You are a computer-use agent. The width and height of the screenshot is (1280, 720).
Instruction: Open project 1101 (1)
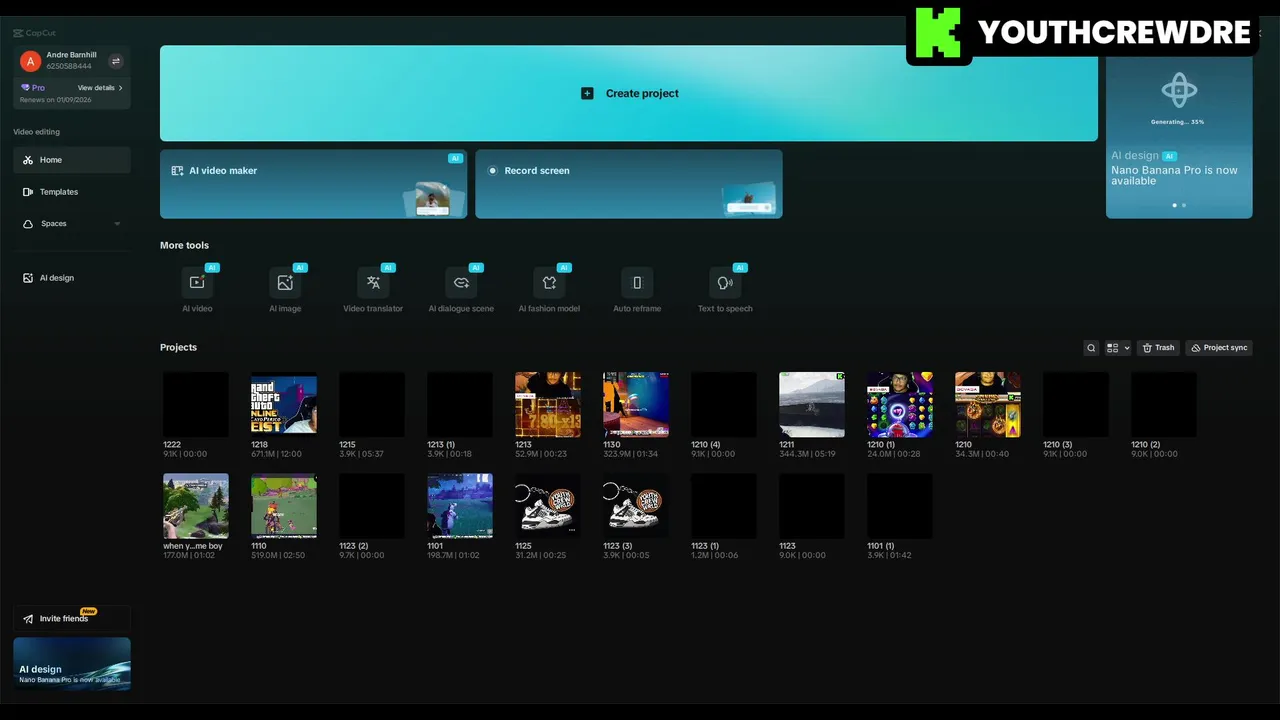(899, 506)
